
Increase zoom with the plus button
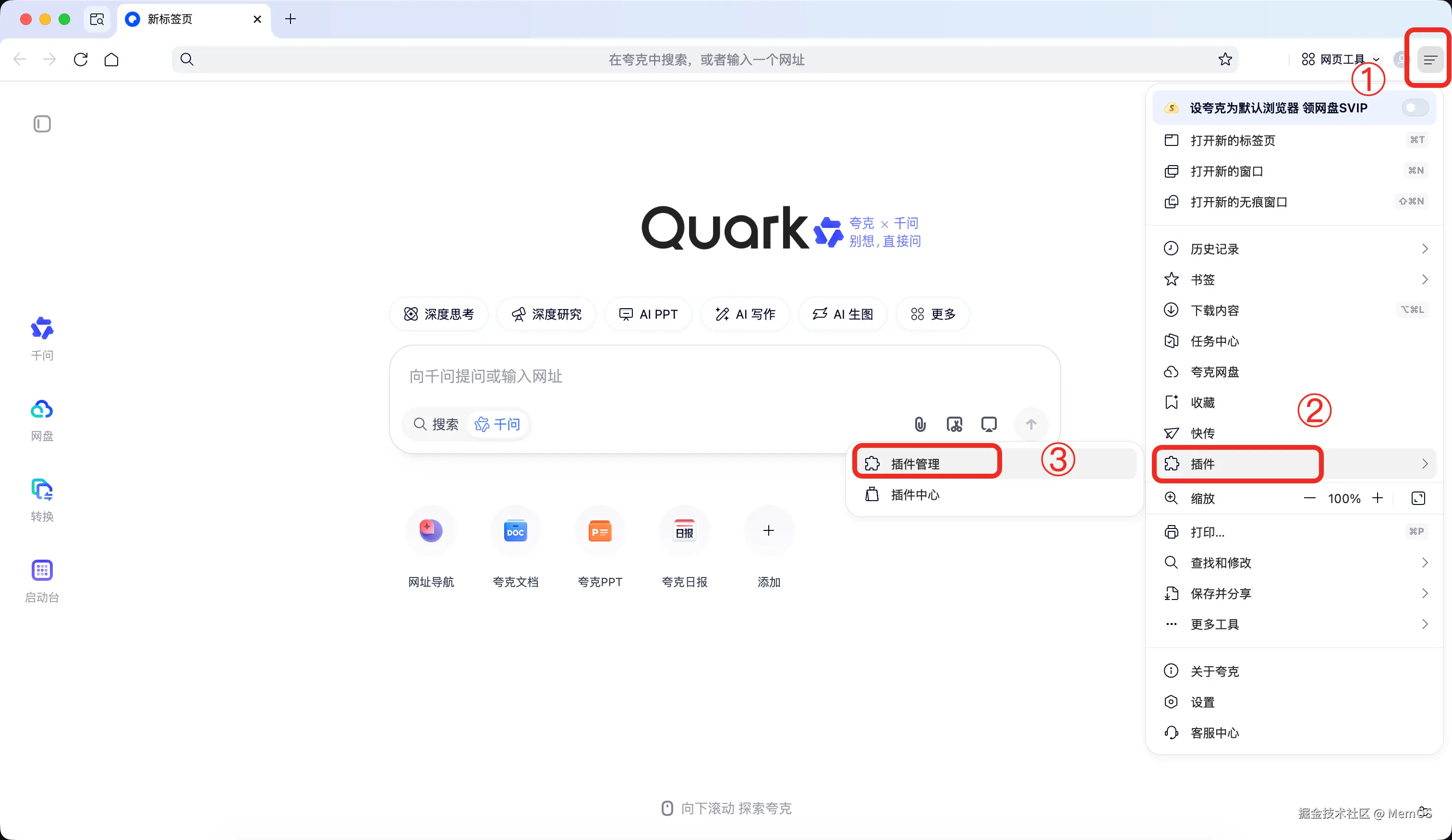point(1377,498)
